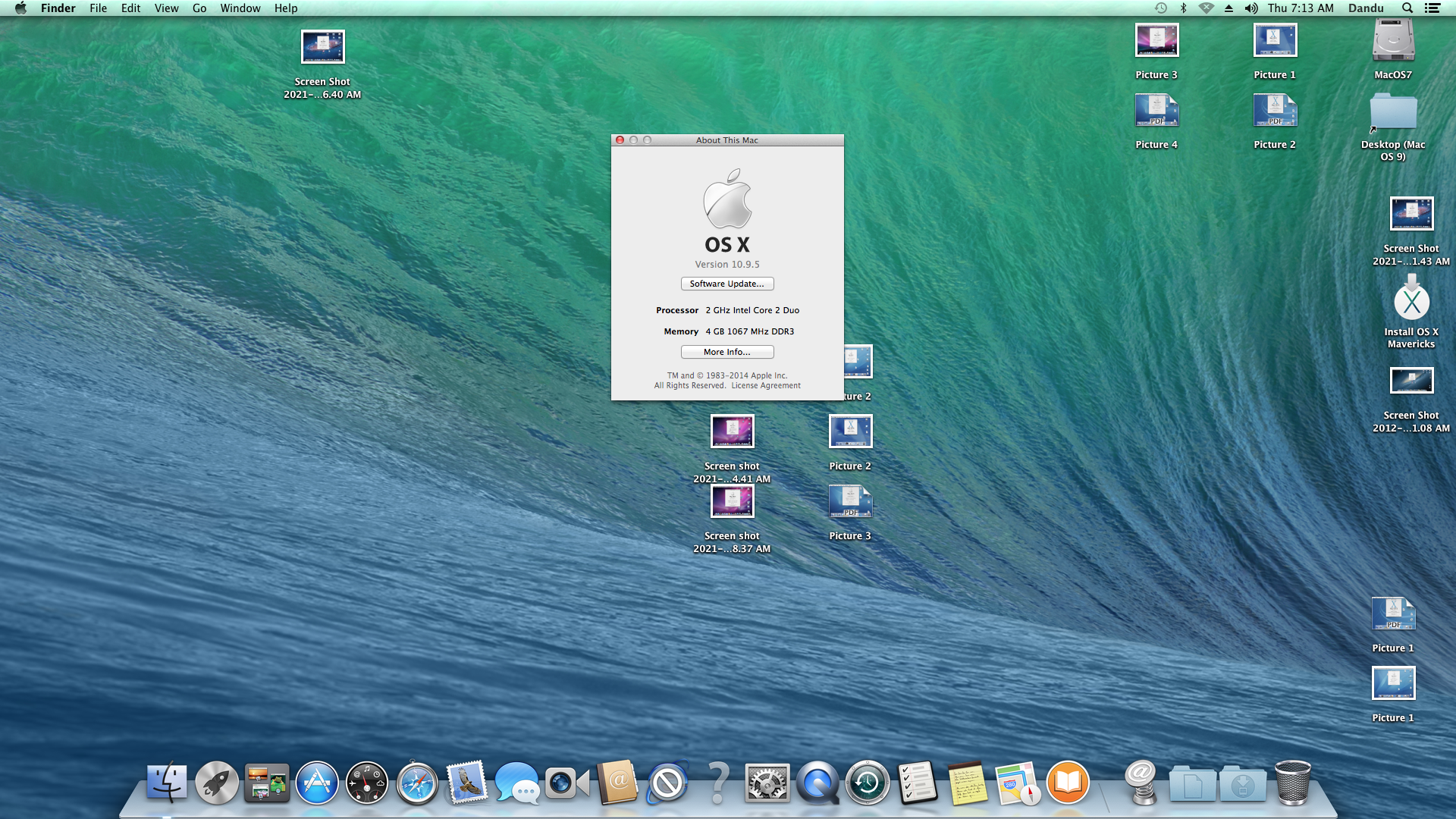Click the Version 10.9.5 text

pyautogui.click(x=727, y=265)
